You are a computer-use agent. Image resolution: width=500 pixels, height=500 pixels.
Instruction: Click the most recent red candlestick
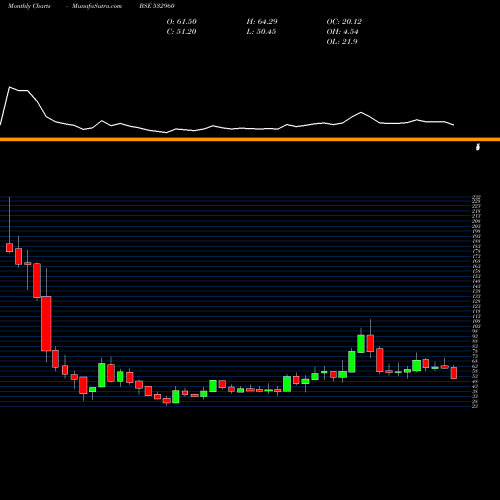pyautogui.click(x=454, y=373)
